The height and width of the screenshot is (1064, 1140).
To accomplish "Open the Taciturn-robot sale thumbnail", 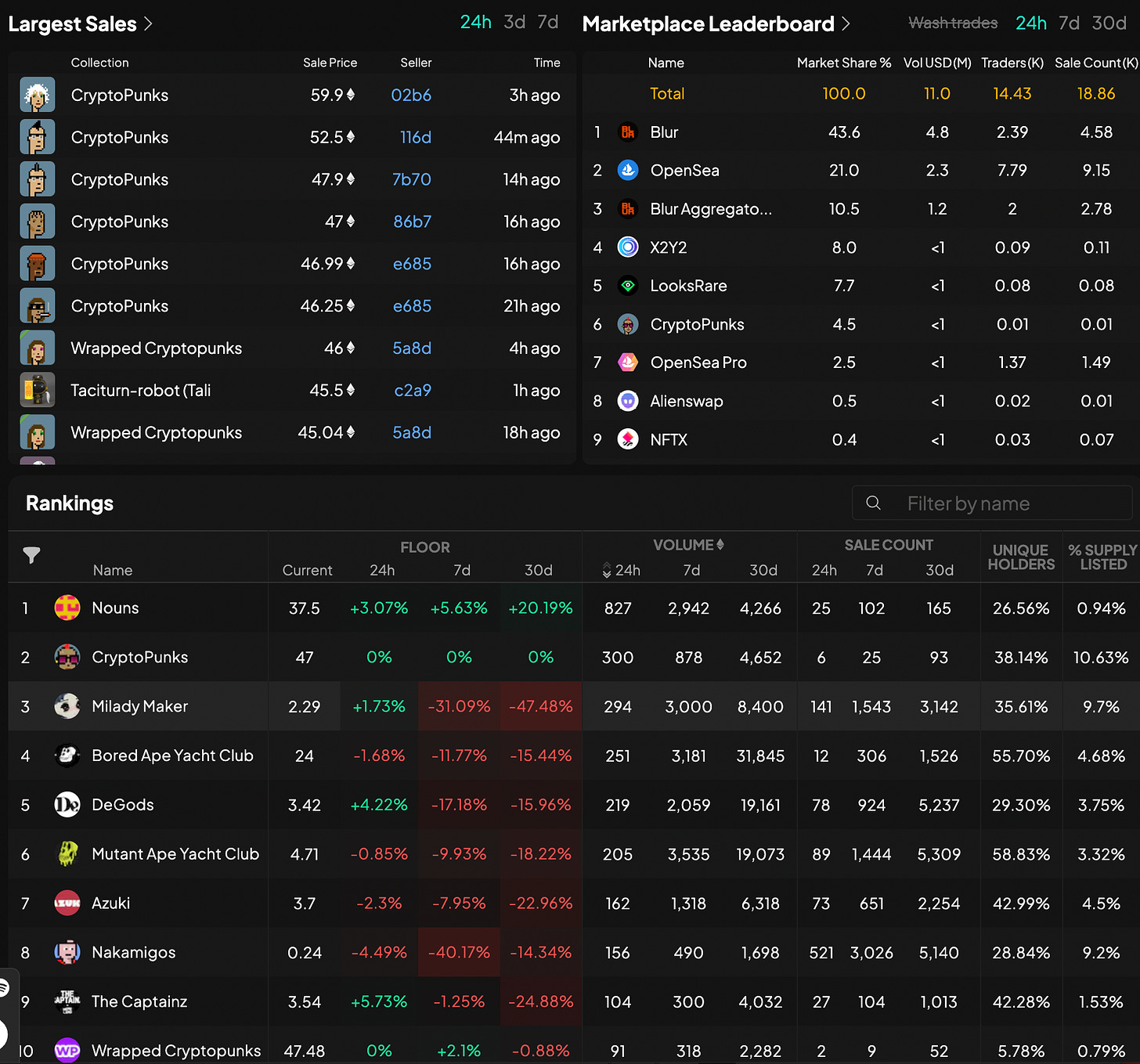I will click(x=38, y=390).
